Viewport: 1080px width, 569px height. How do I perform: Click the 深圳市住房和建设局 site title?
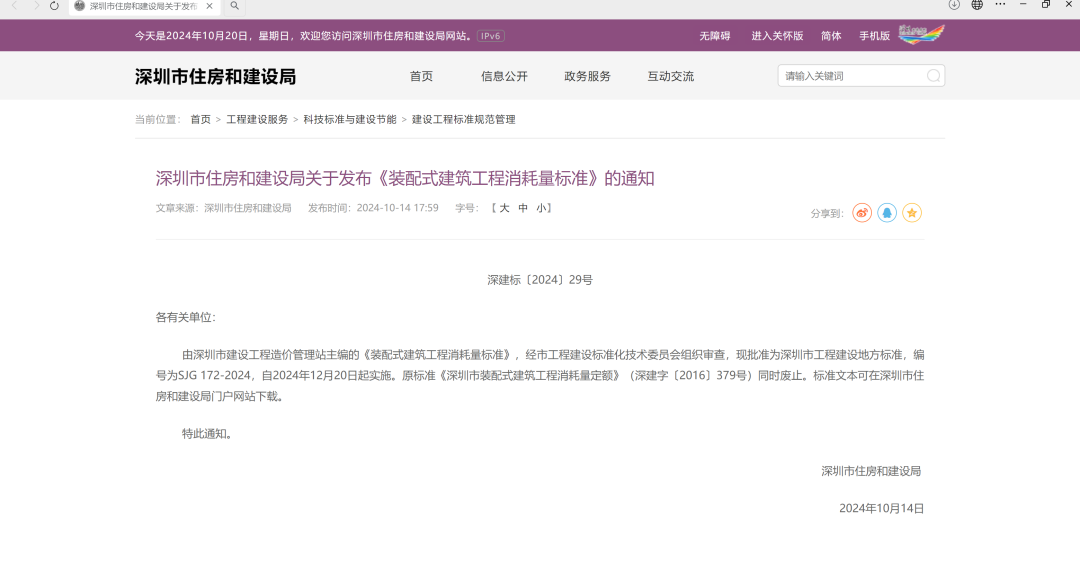[x=216, y=76]
